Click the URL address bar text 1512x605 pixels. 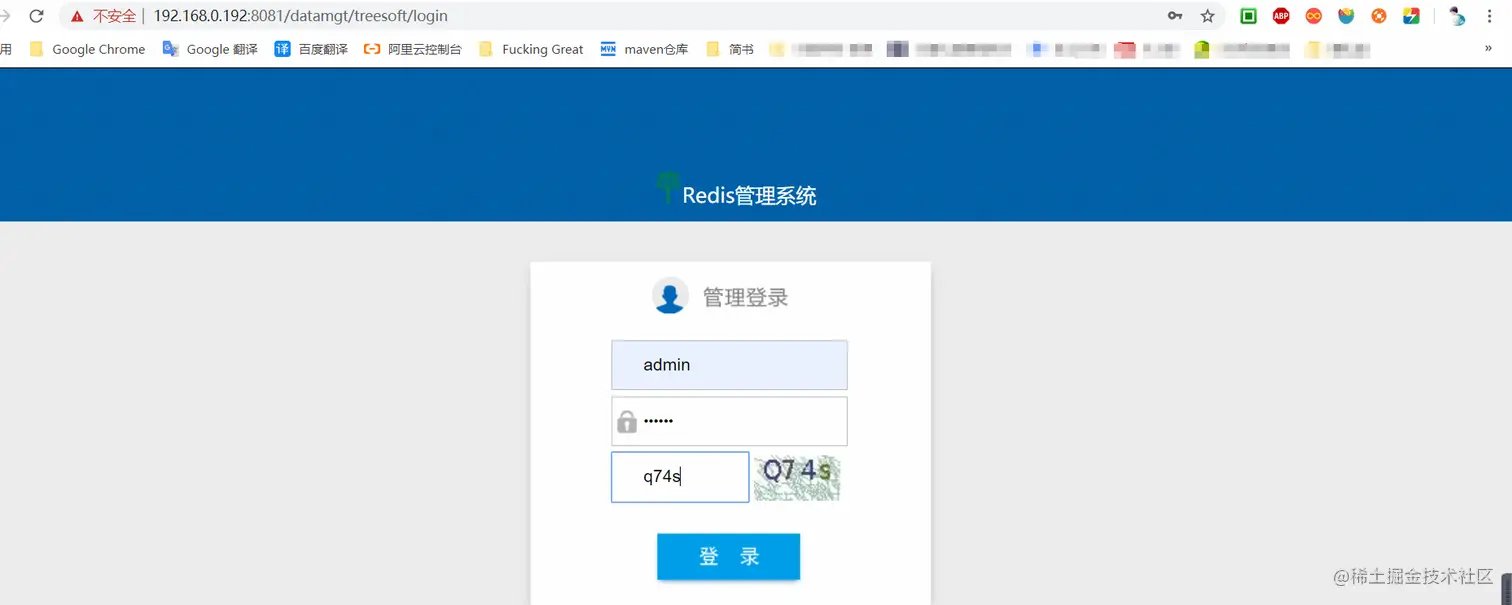point(300,16)
